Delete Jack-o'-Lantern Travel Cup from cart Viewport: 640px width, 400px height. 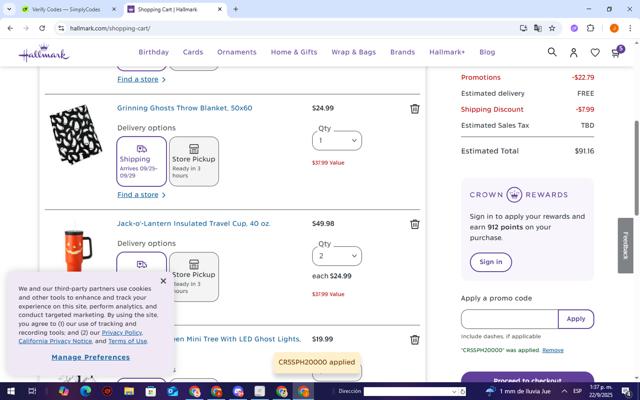[415, 224]
